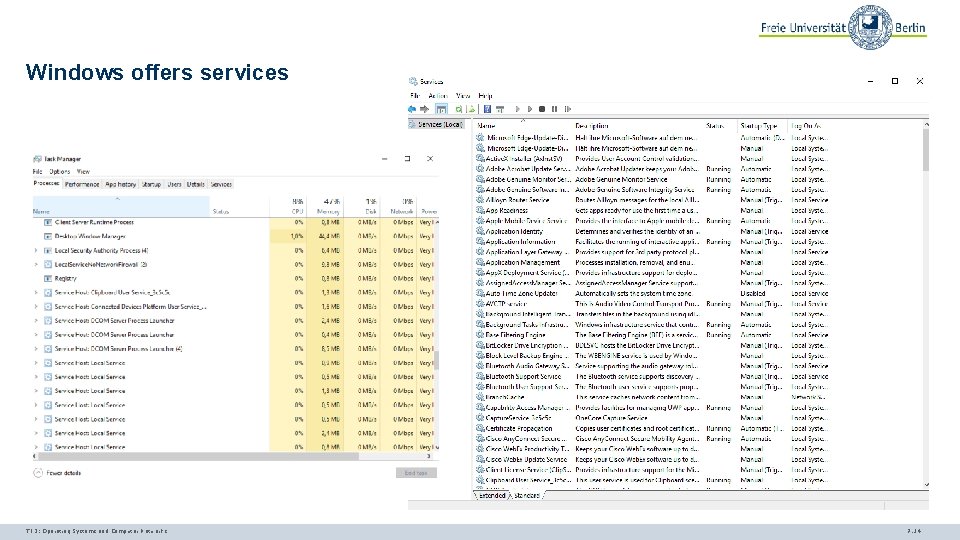Click Task Manager horizontal scrollbar
The image size is (960, 540).
pyautogui.click(x=196, y=456)
